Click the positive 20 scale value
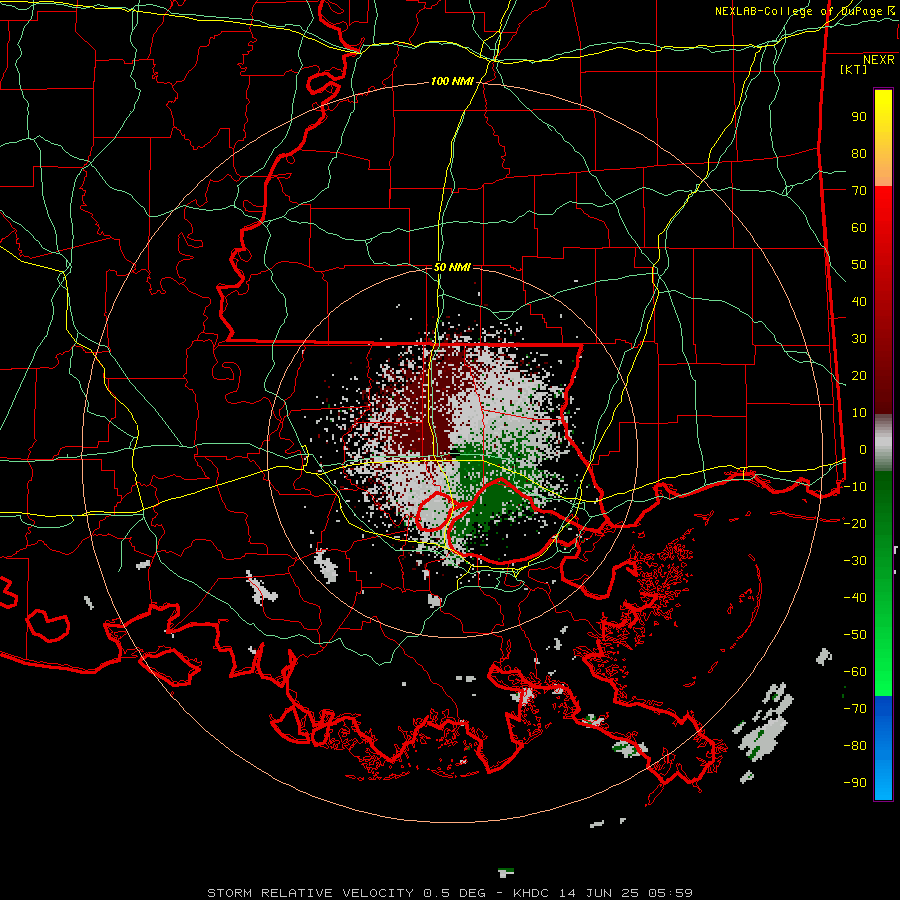This screenshot has height=900, width=900. pyautogui.click(x=859, y=375)
